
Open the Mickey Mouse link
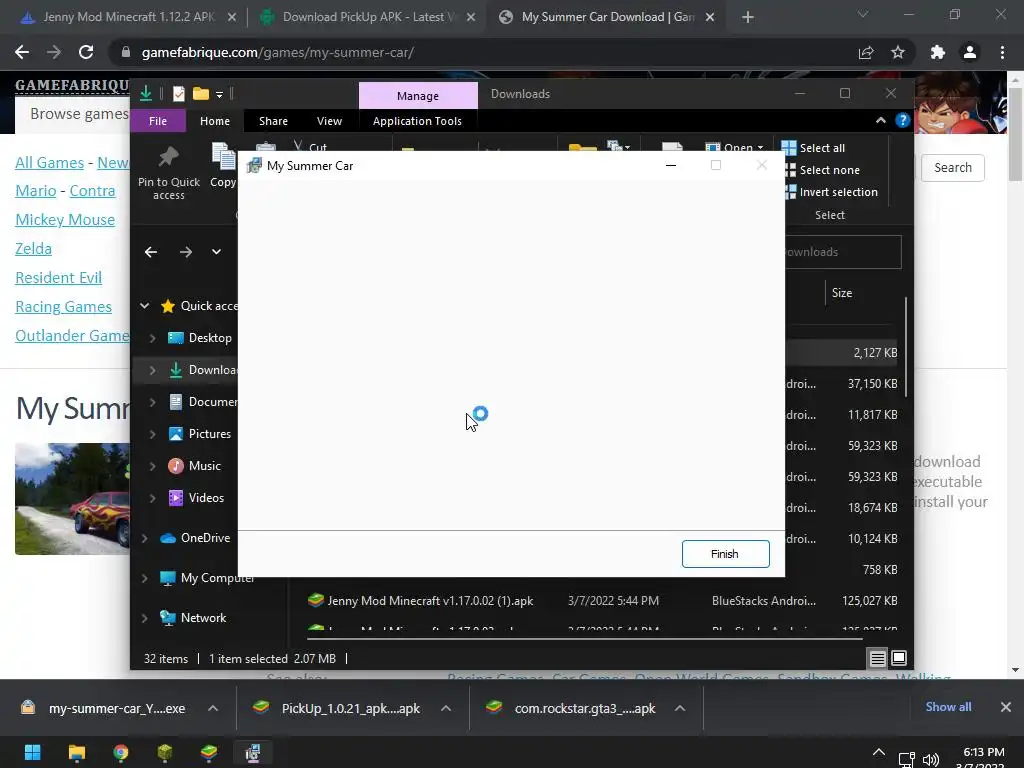[65, 219]
